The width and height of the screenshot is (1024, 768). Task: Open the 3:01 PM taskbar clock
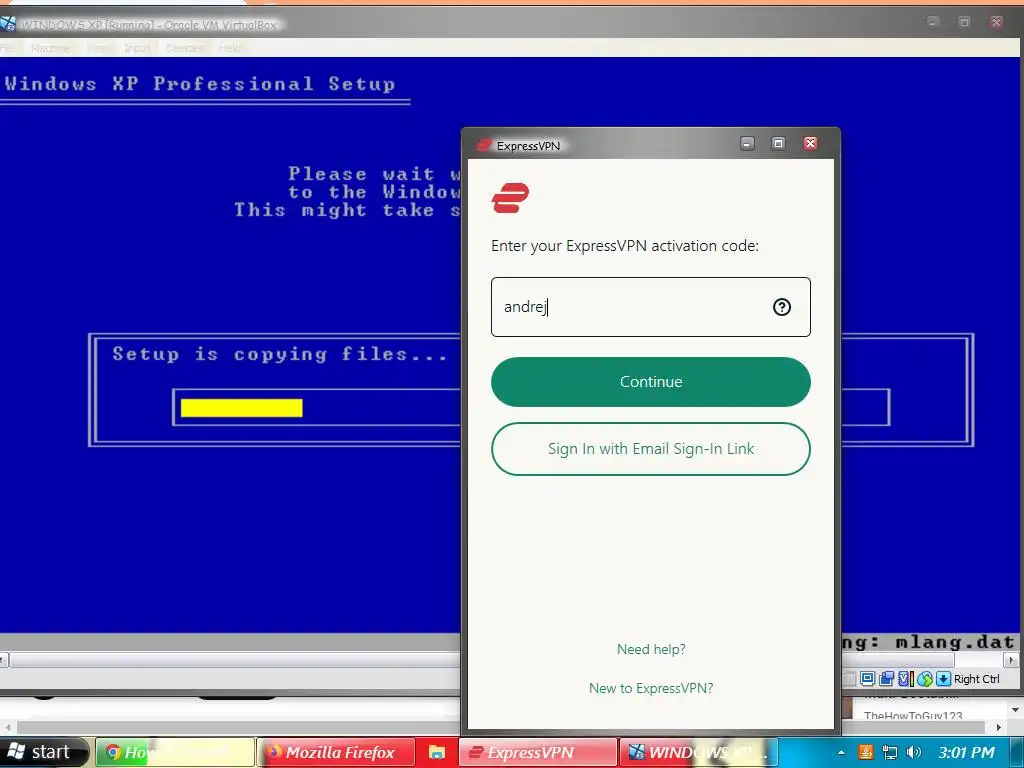[967, 752]
